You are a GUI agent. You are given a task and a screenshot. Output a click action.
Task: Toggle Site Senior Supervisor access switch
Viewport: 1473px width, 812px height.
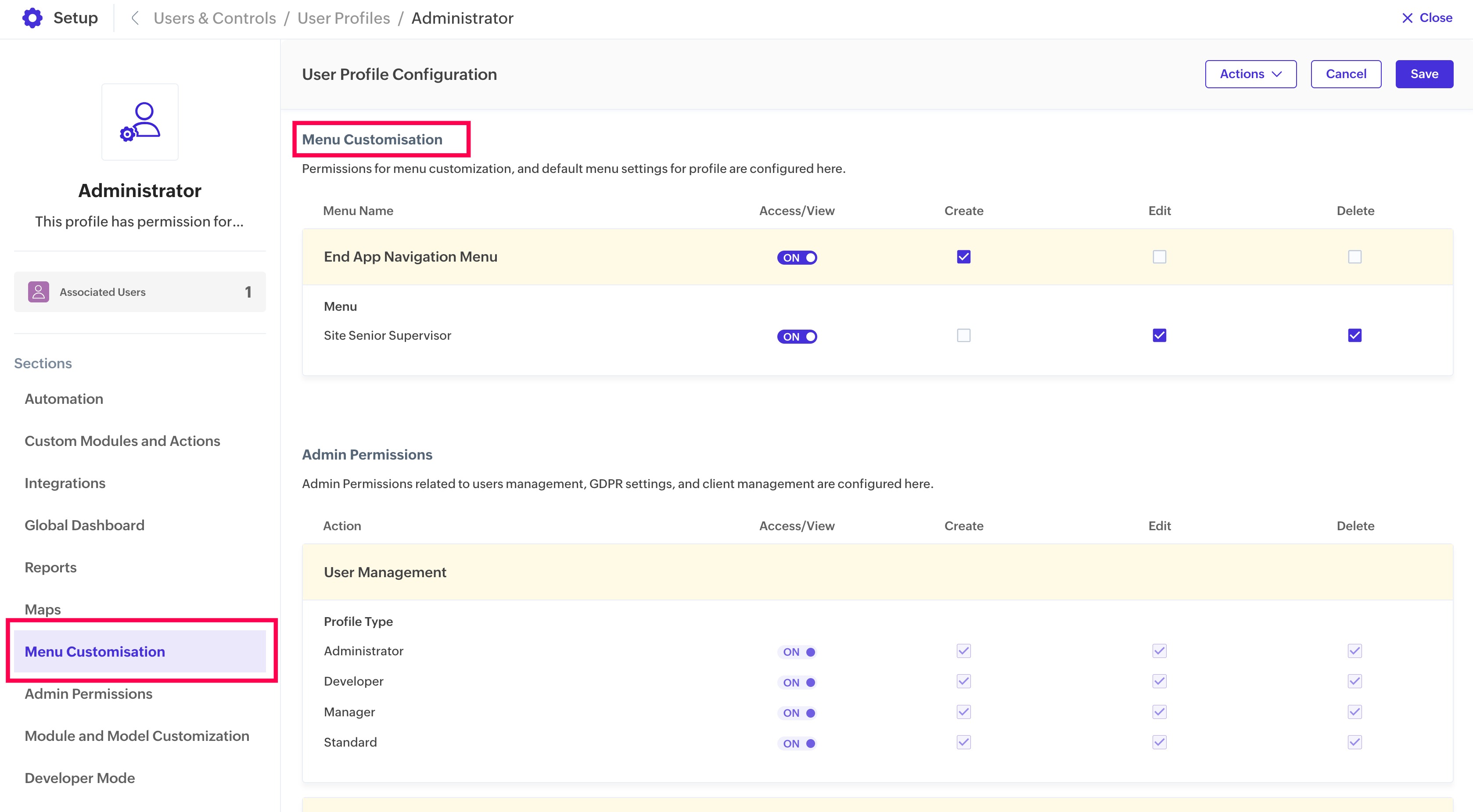tap(797, 336)
